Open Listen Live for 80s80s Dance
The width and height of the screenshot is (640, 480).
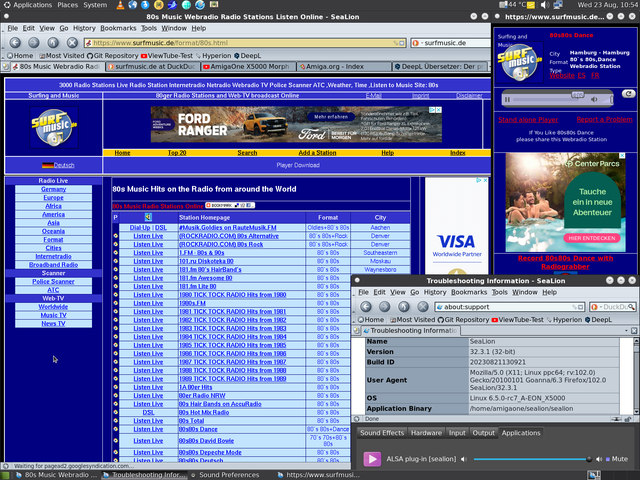148,429
